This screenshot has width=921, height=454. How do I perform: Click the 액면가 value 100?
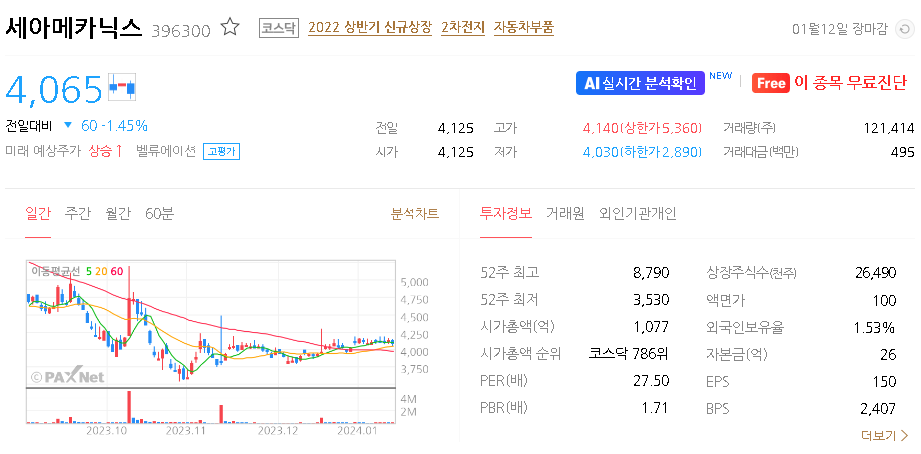[x=885, y=301]
